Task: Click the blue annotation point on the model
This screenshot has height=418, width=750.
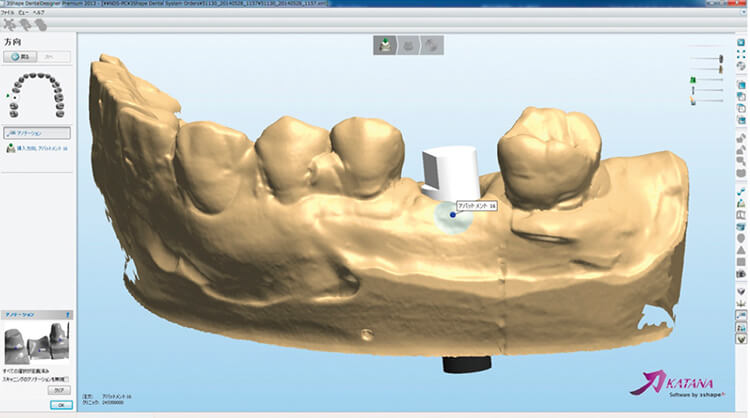Action: 453,215
